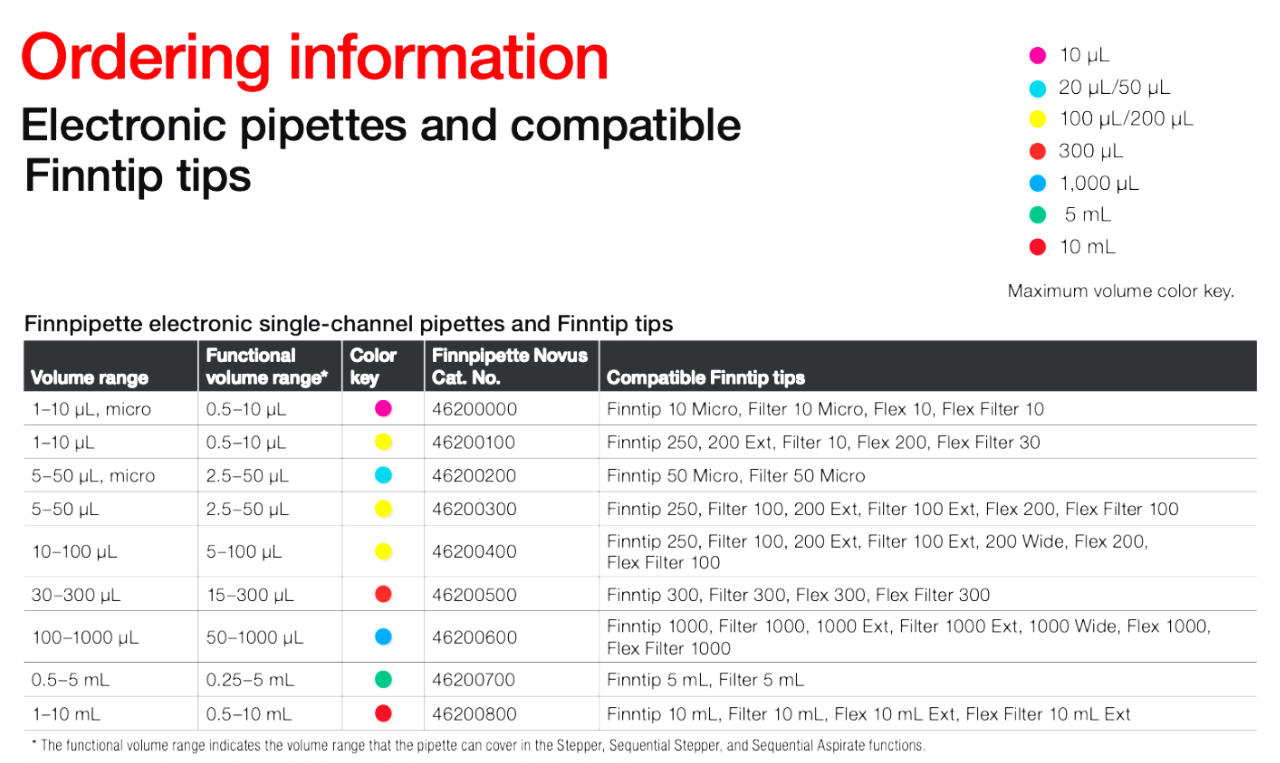1280x763 pixels.
Task: Pick the red 10 mL legend dot
Action: pyautogui.click(x=1038, y=247)
